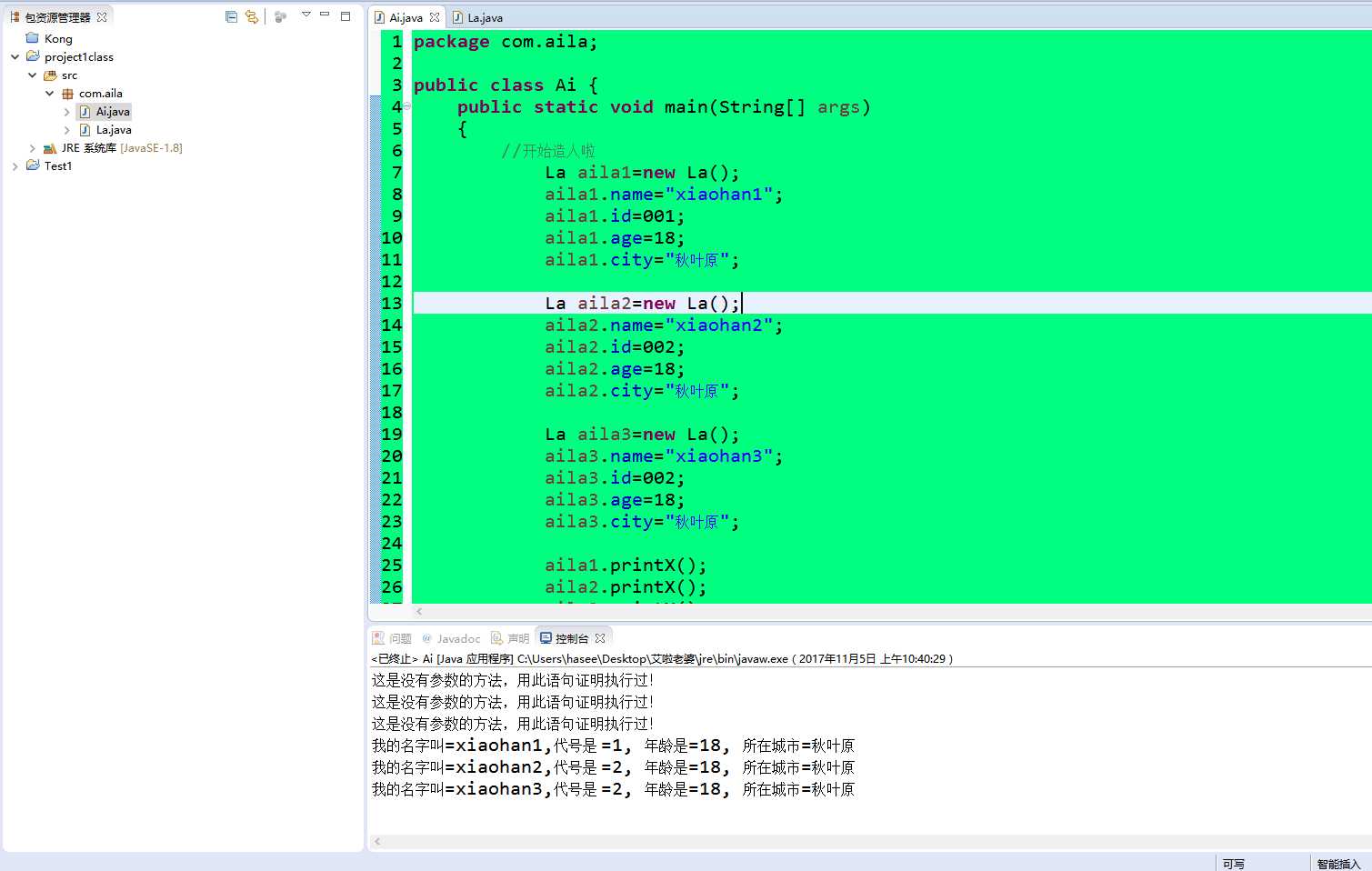Click JRE 系统库 library icon
This screenshot has width=1372, height=871.
tap(50, 147)
